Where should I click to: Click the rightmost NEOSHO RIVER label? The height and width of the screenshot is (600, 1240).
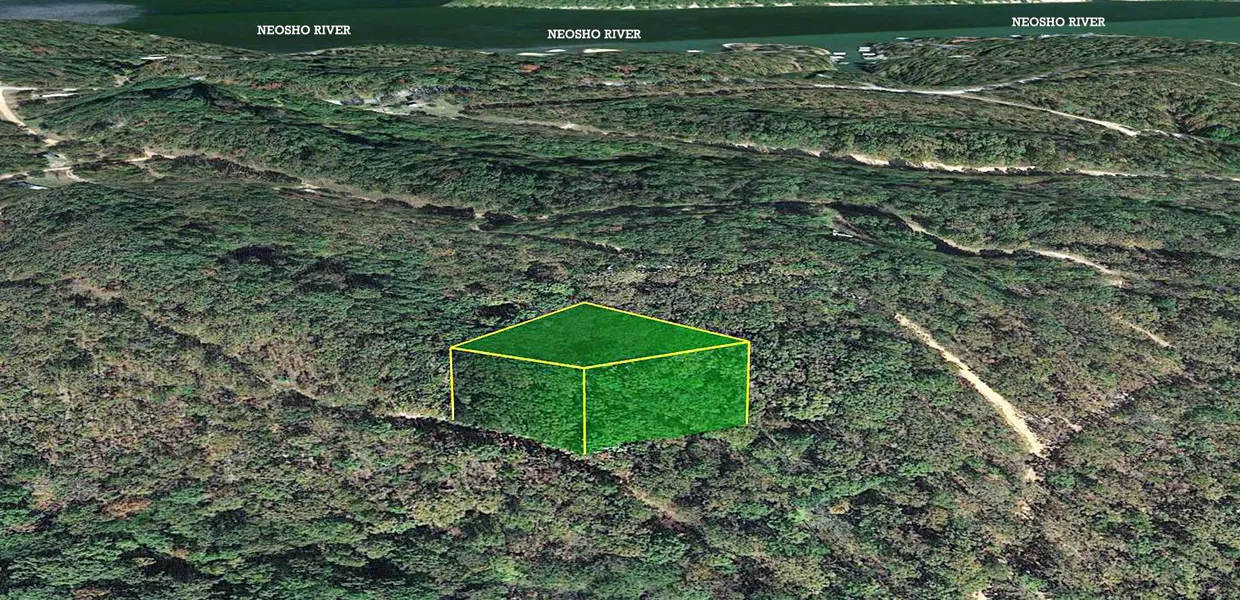1058,22
